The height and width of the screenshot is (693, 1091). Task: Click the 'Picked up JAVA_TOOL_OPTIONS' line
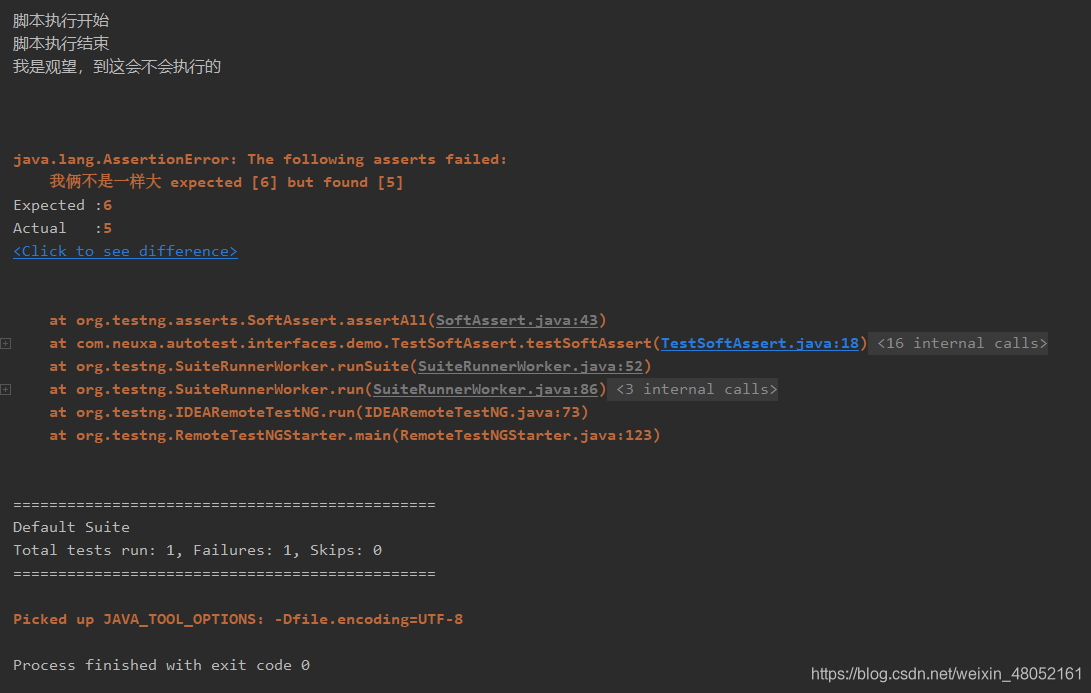(238, 619)
